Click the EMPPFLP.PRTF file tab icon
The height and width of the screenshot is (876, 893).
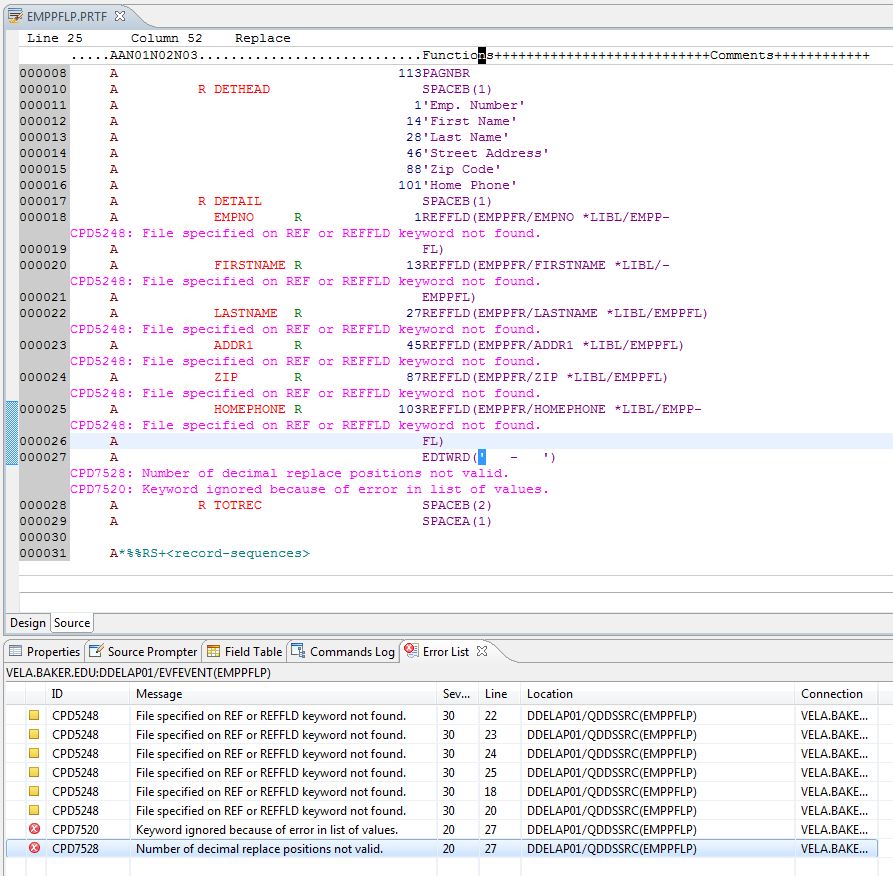pos(15,16)
